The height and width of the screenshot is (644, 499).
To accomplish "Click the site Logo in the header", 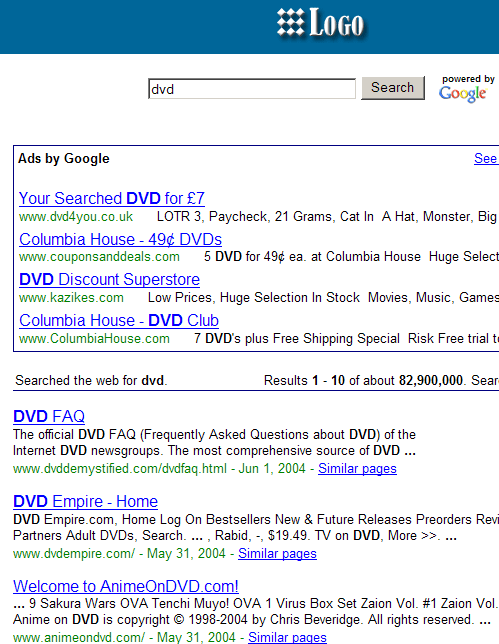I will tap(320, 23).
